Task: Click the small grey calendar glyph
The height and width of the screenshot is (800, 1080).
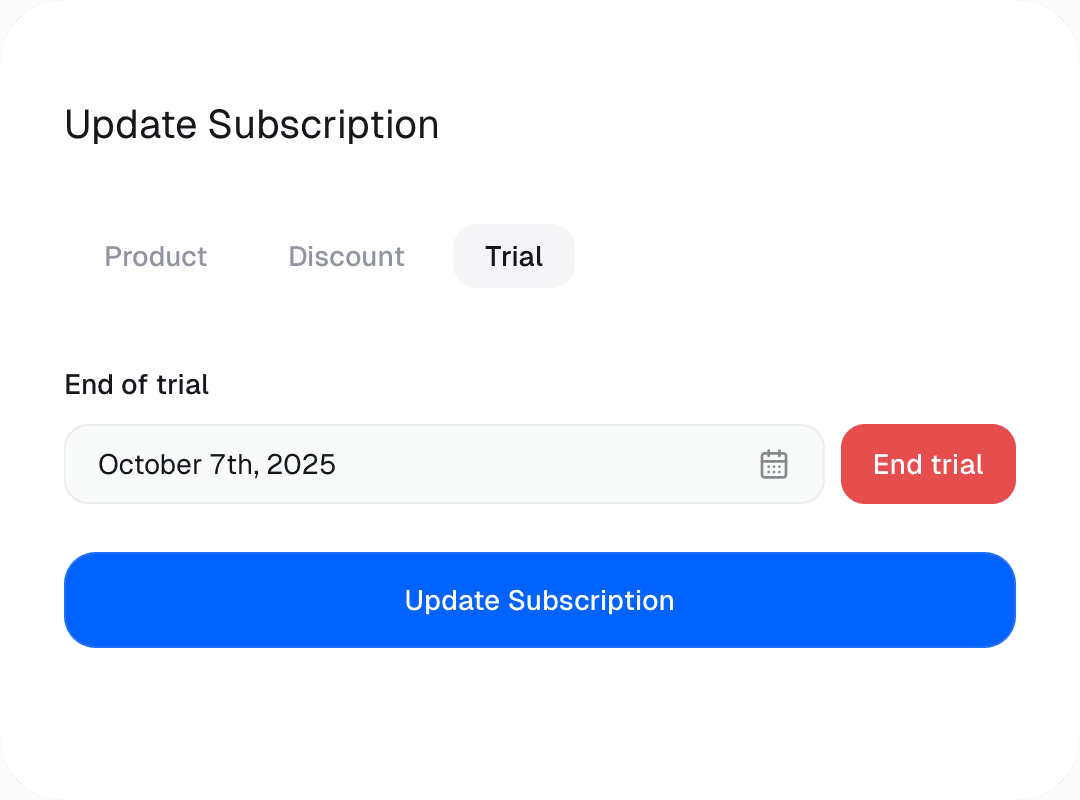Action: click(x=773, y=464)
